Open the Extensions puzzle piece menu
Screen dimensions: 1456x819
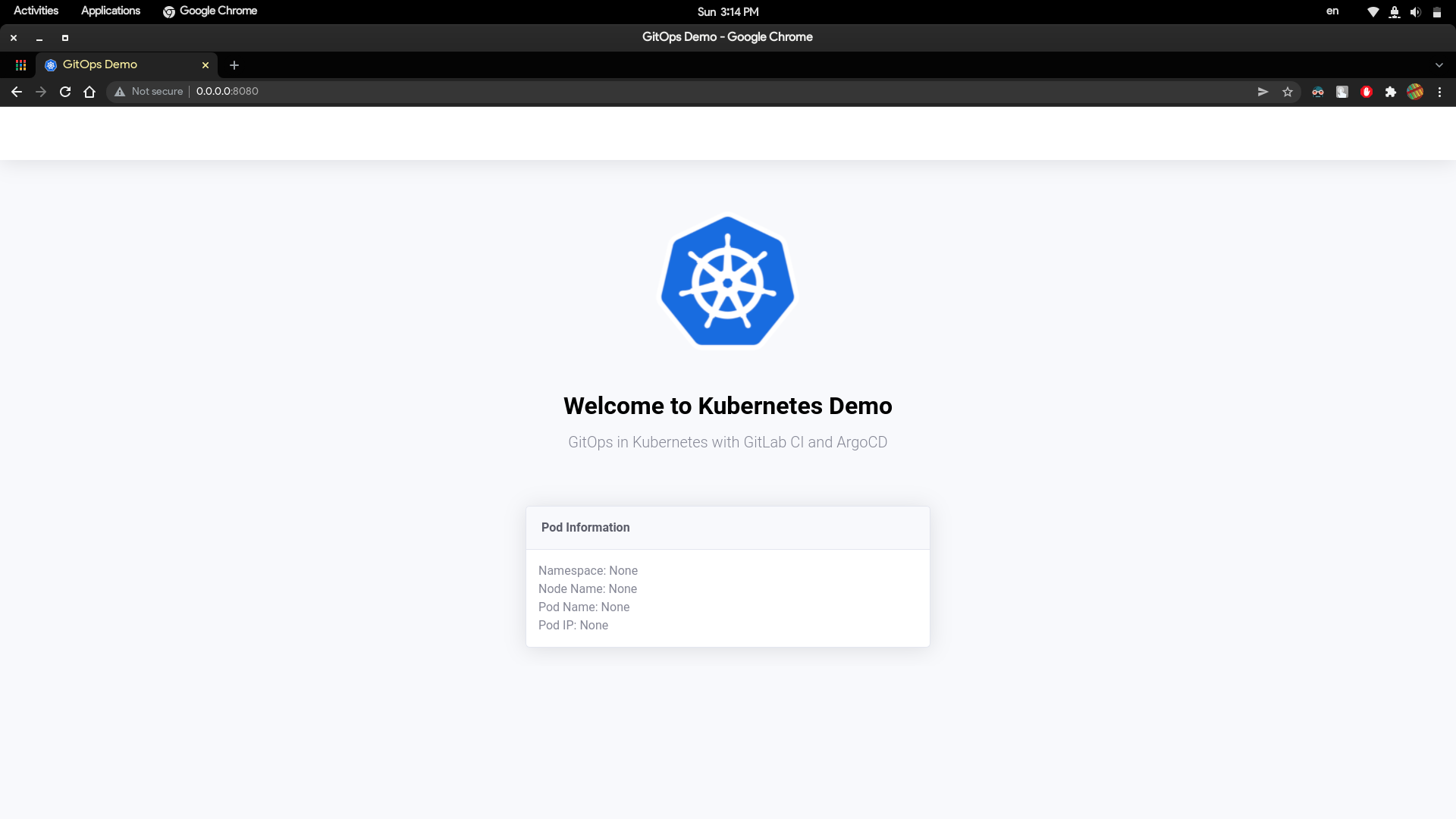1391,92
